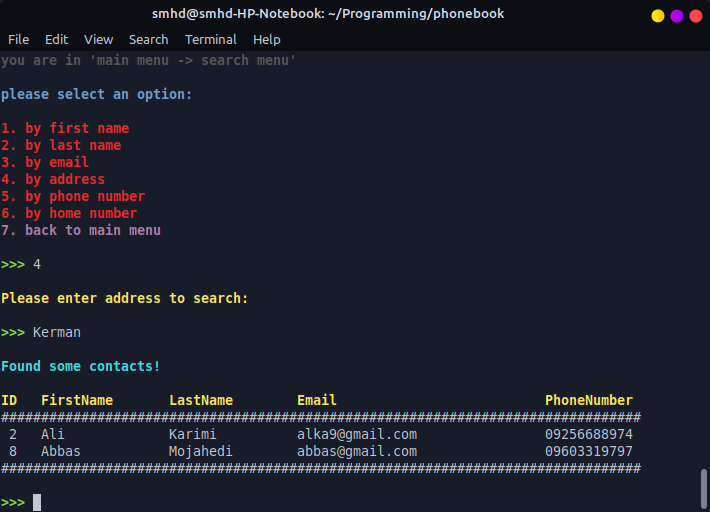710x512 pixels.
Task: Click first name 'Abbas'
Action: click(61, 451)
